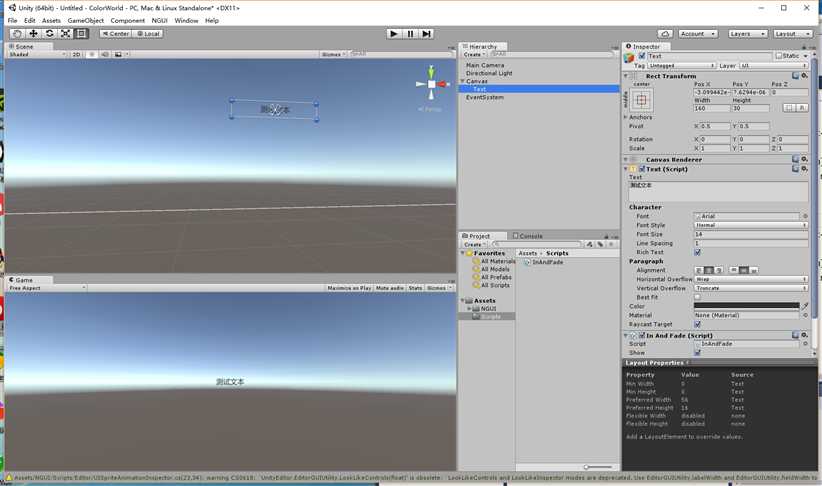Uncheck the Rich Text checkbox
Viewport: 822px width, 486px height.
pos(697,252)
